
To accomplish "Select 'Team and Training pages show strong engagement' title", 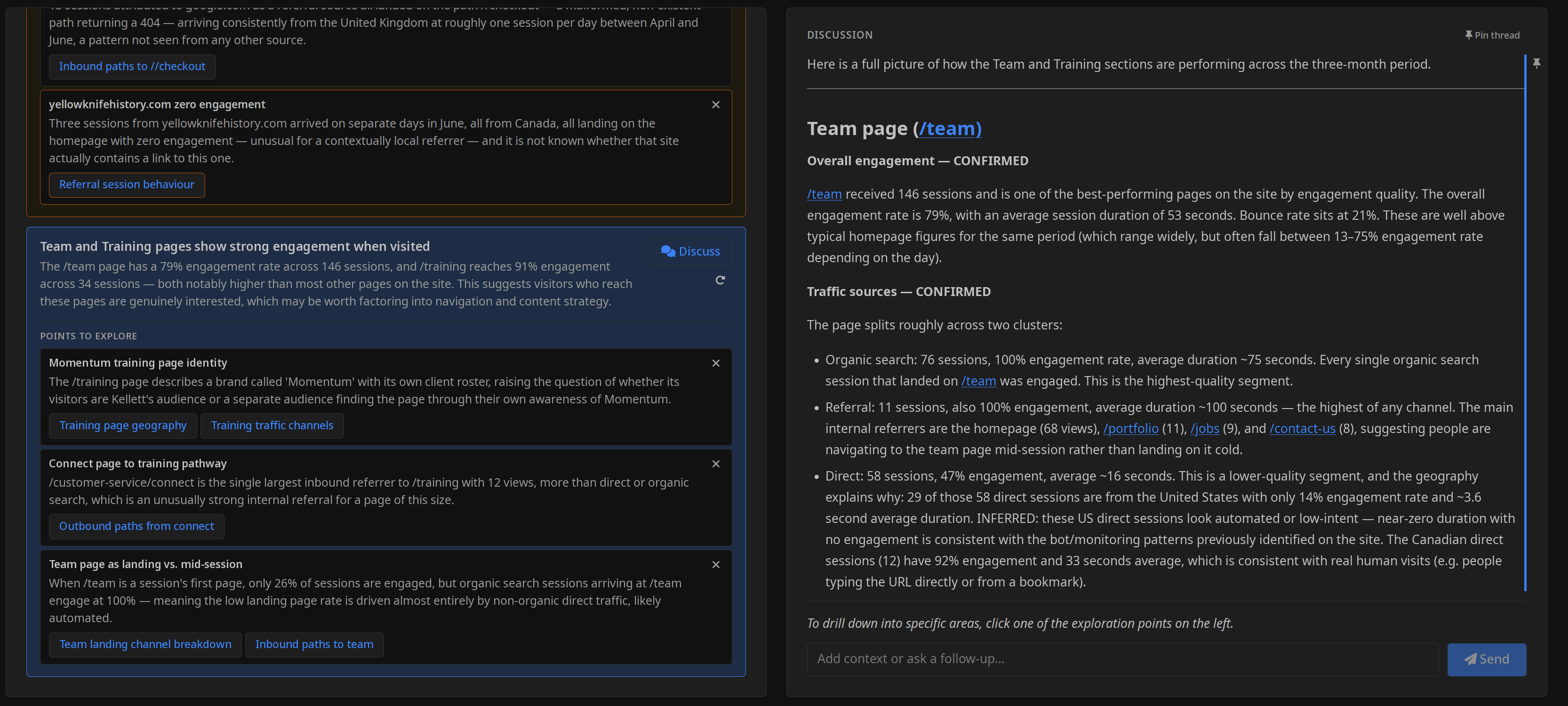I will click(x=235, y=247).
